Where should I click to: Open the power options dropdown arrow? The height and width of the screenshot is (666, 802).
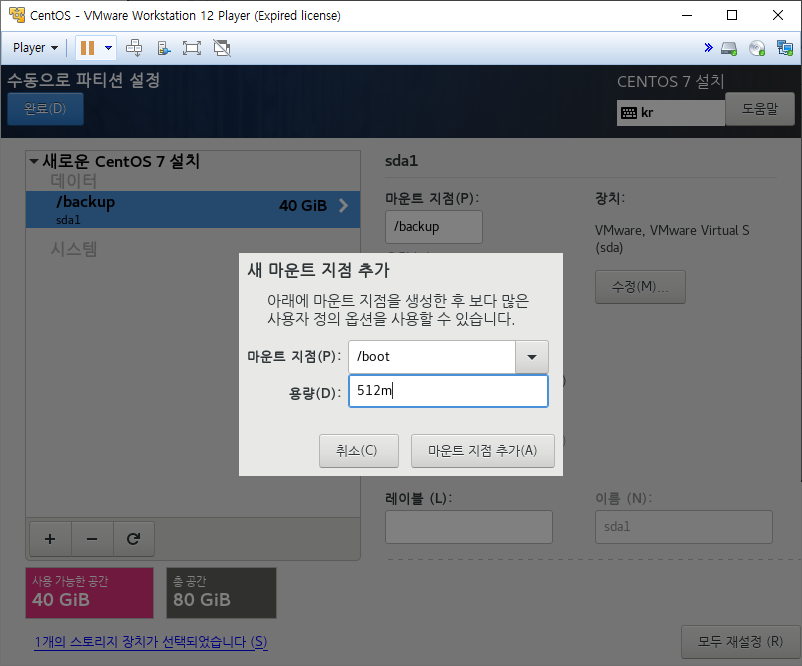pyautogui.click(x=108, y=48)
